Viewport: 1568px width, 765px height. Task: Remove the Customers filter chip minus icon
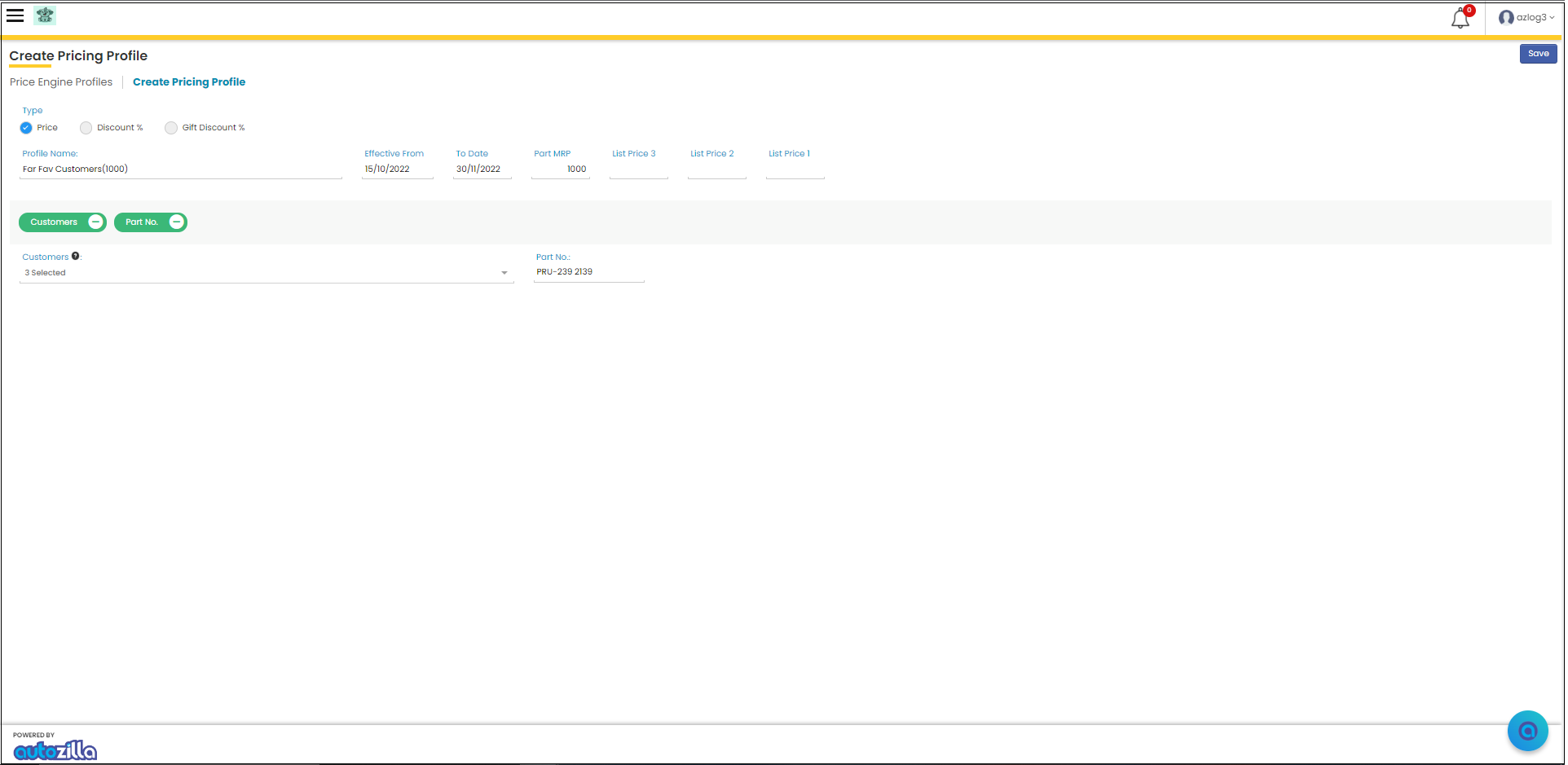[95, 222]
